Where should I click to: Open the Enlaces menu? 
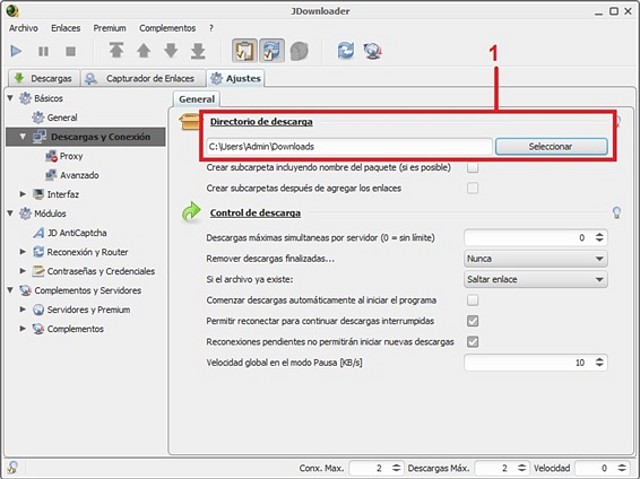pyautogui.click(x=66, y=28)
